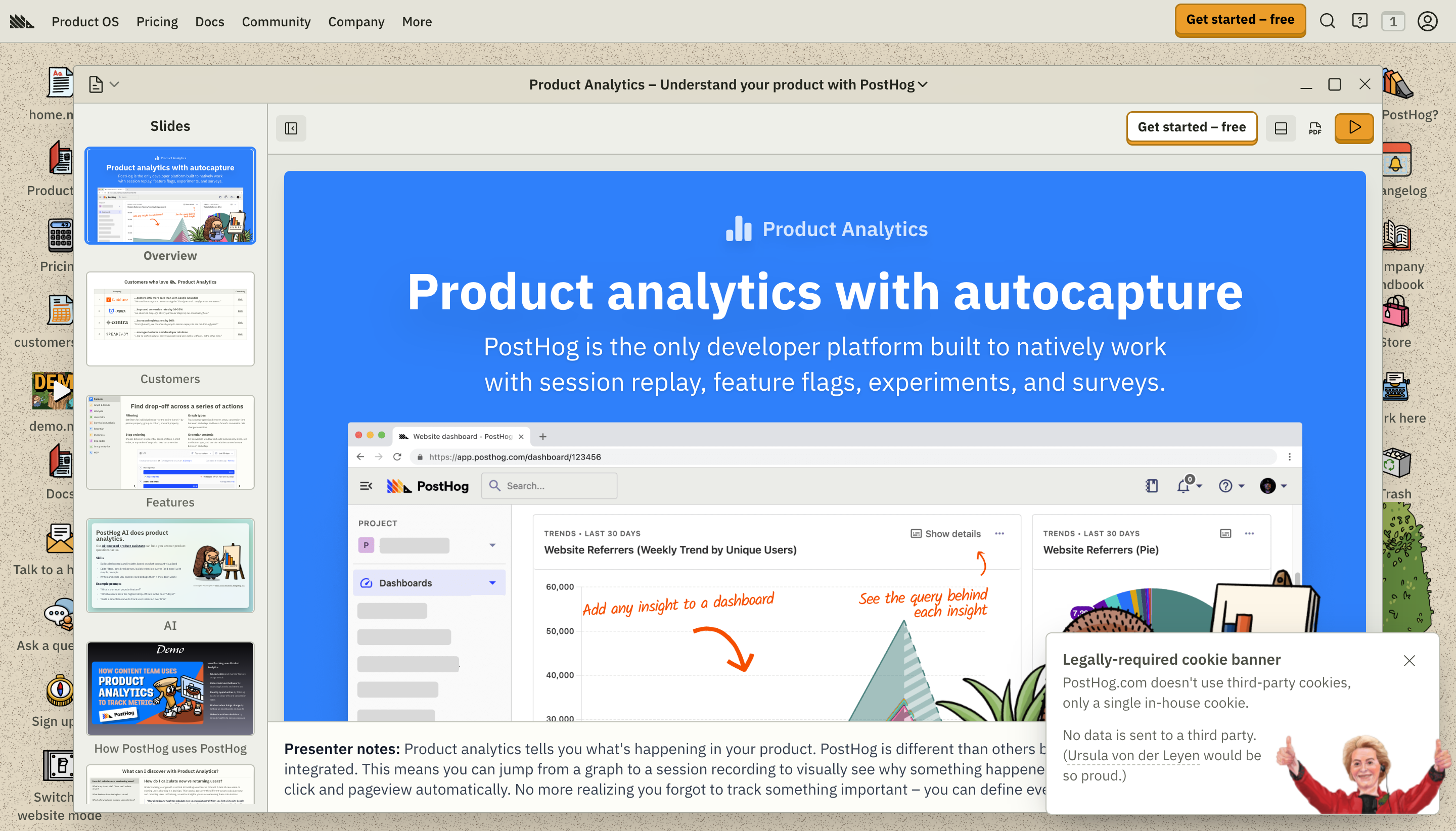
Task: Expand the Dashboards item chevron in mockup
Action: coord(492,583)
